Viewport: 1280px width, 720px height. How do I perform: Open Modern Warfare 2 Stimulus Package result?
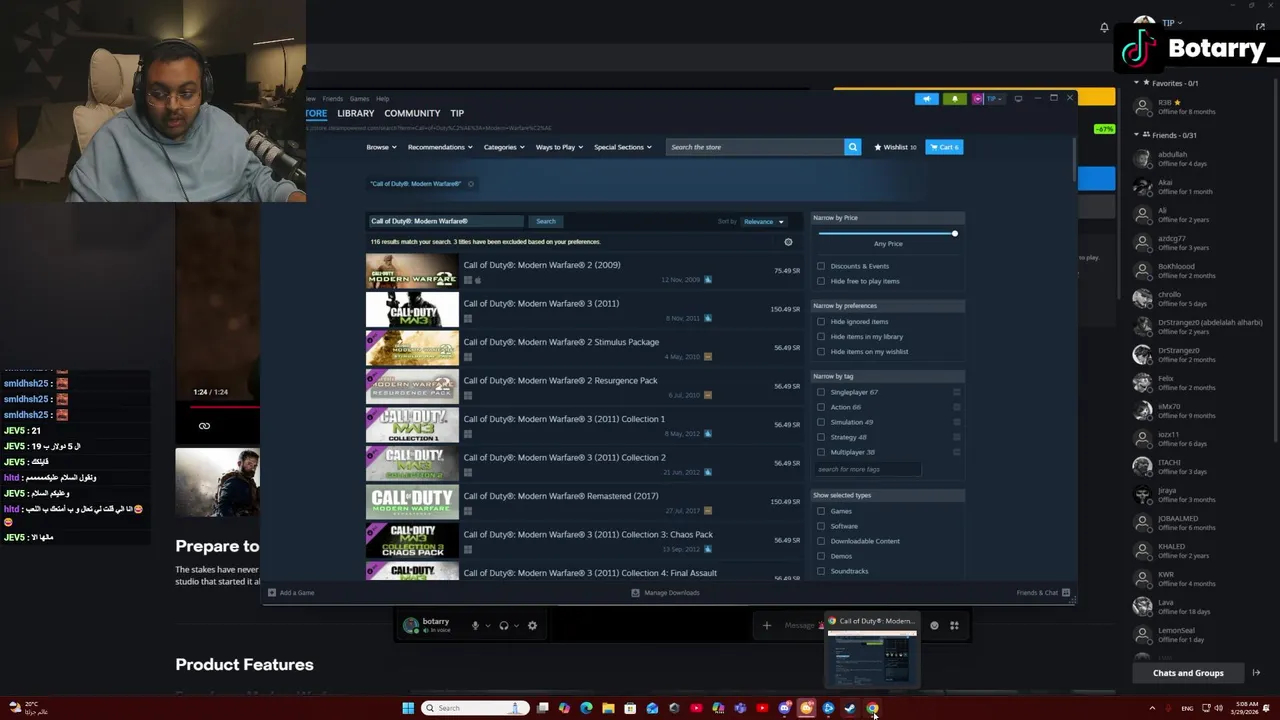tap(584, 348)
